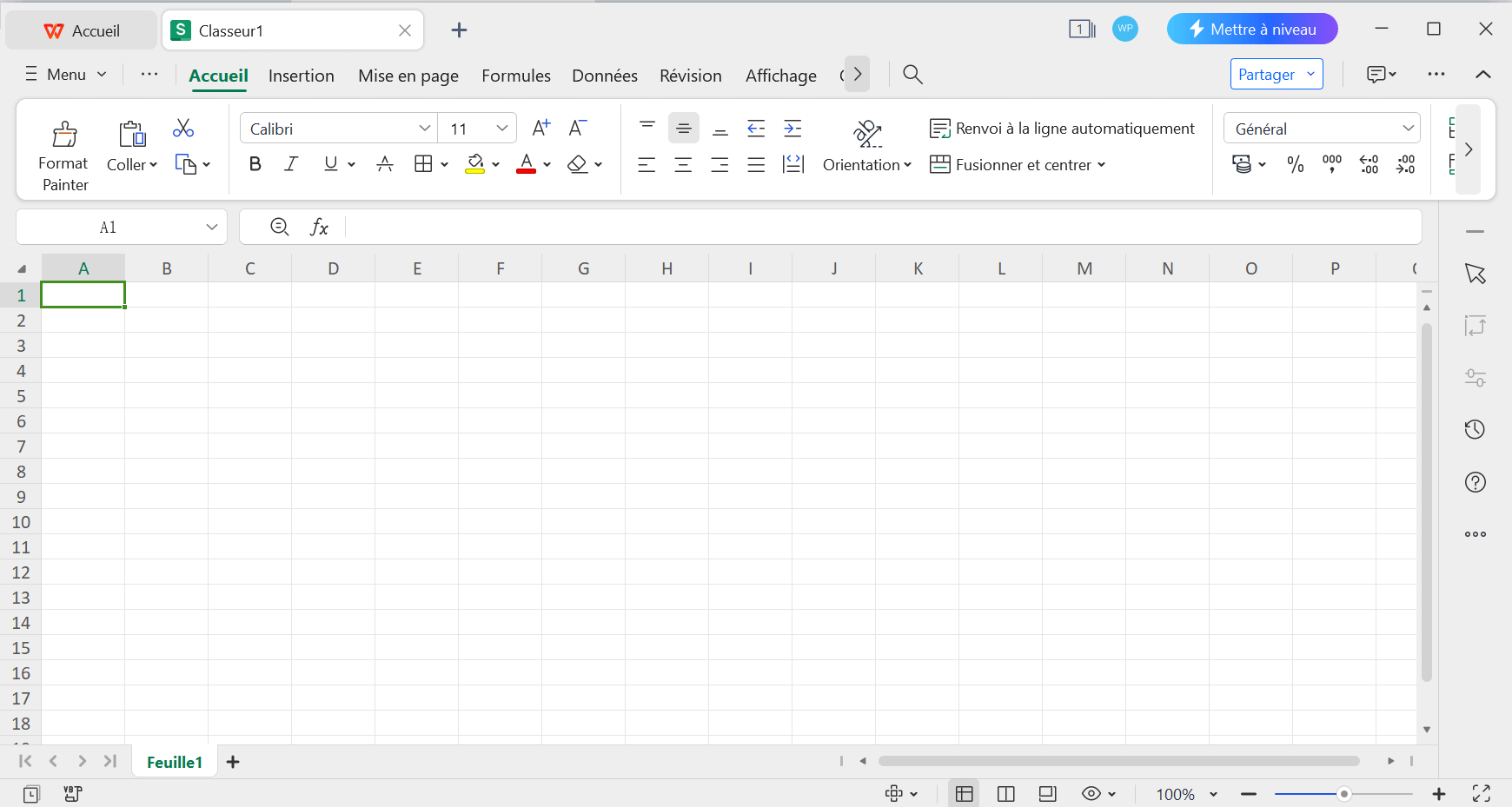Click the insert function fx icon
Image resolution: width=1512 pixels, height=807 pixels.
pyautogui.click(x=319, y=228)
